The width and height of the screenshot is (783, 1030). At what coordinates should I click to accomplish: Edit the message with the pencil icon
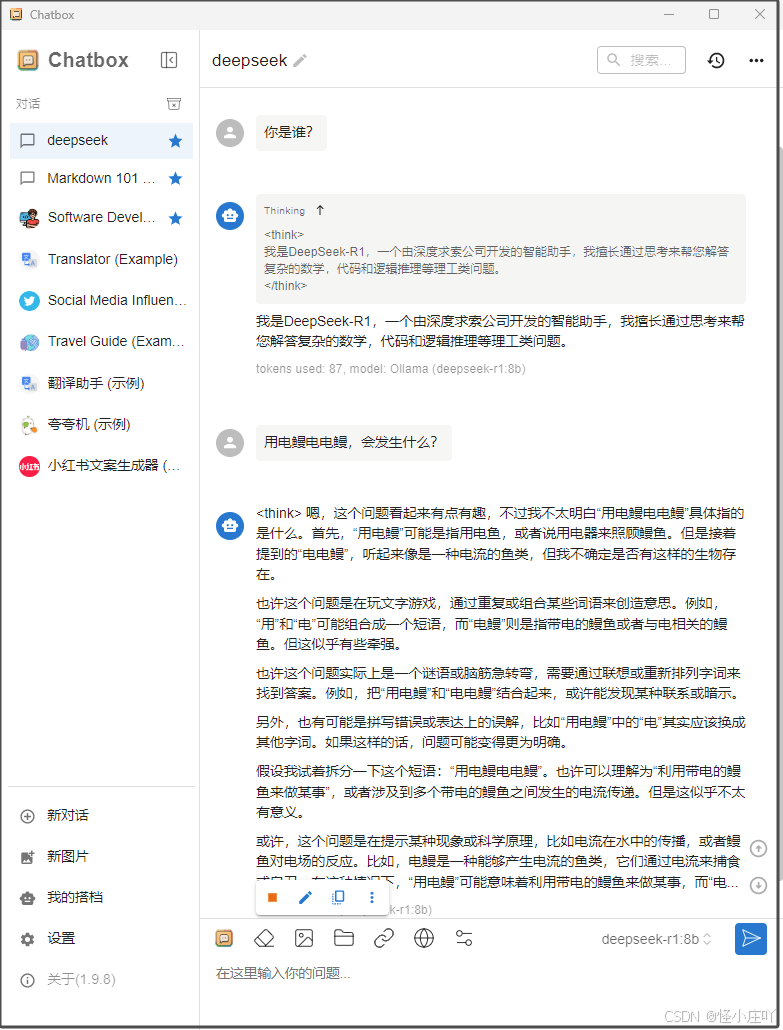[x=305, y=897]
